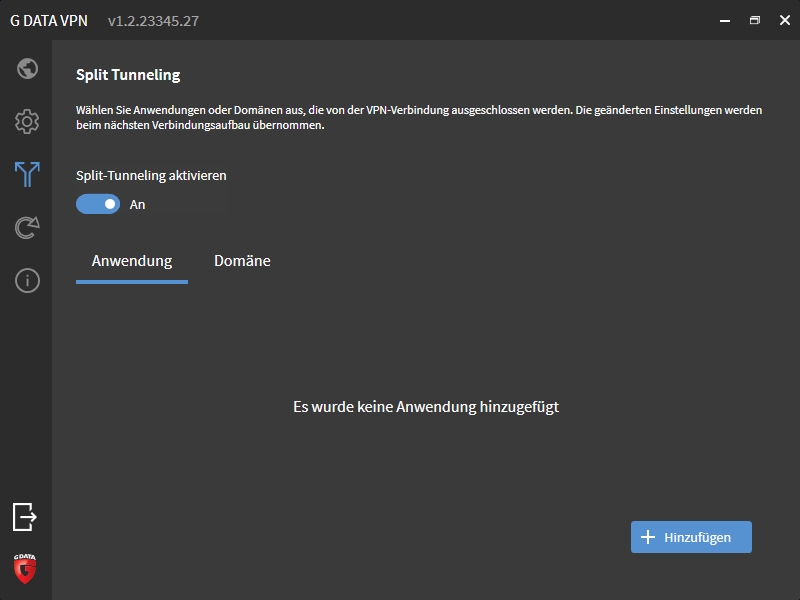The height and width of the screenshot is (600, 800).
Task: Maximize the G DATA VPN window
Action: 755,20
